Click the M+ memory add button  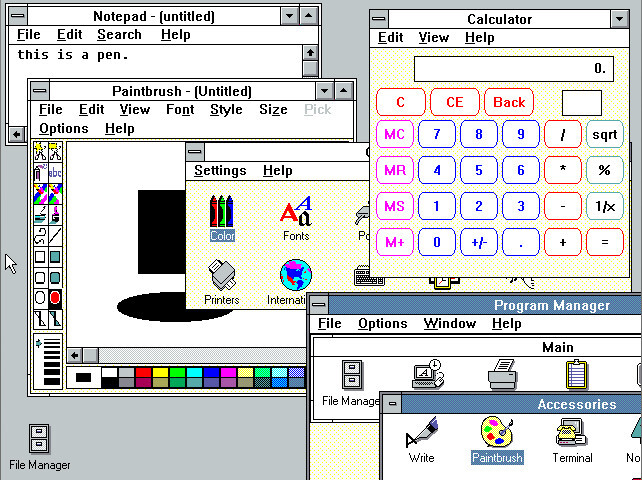[x=395, y=242]
